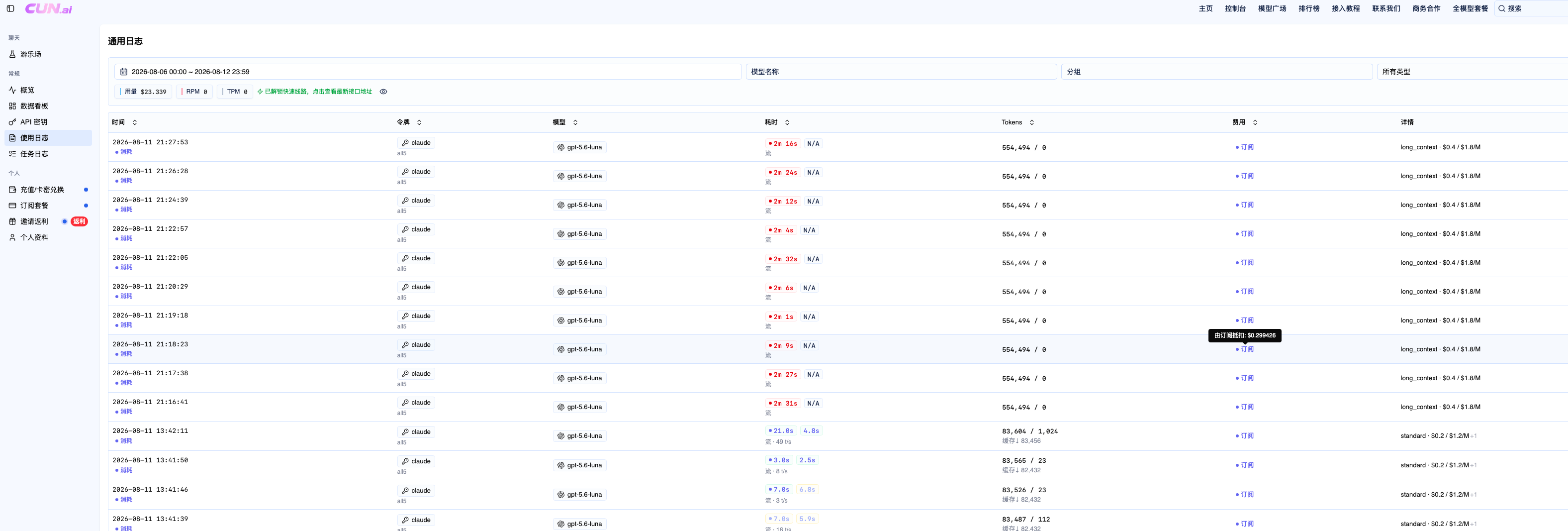The image size is (1568, 531).
Task: Click the key icon in the 21:22:05 row's claude tag
Action: pyautogui.click(x=405, y=258)
